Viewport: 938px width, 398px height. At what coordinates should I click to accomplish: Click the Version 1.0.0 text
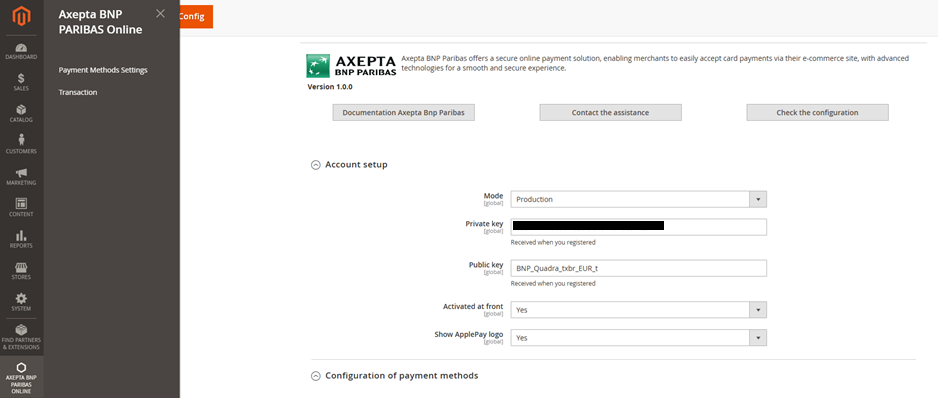[x=330, y=86]
